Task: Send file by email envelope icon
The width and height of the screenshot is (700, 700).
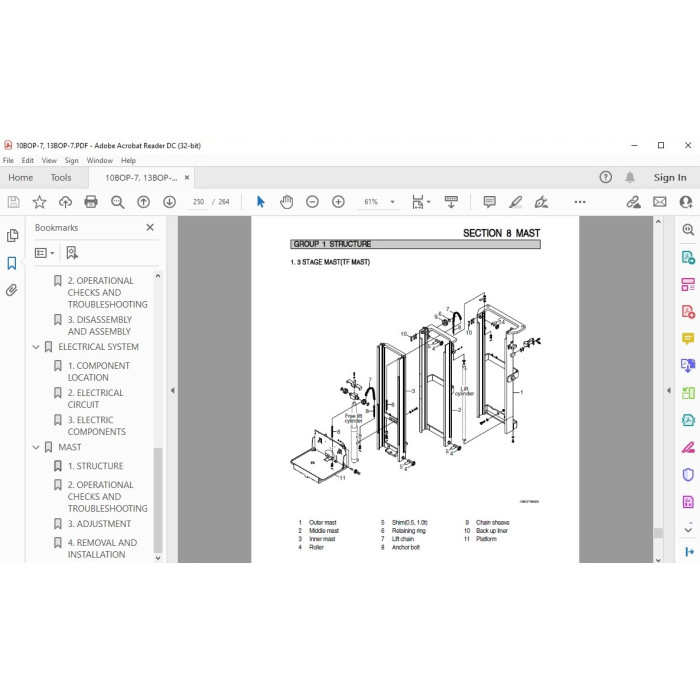Action: tap(659, 202)
